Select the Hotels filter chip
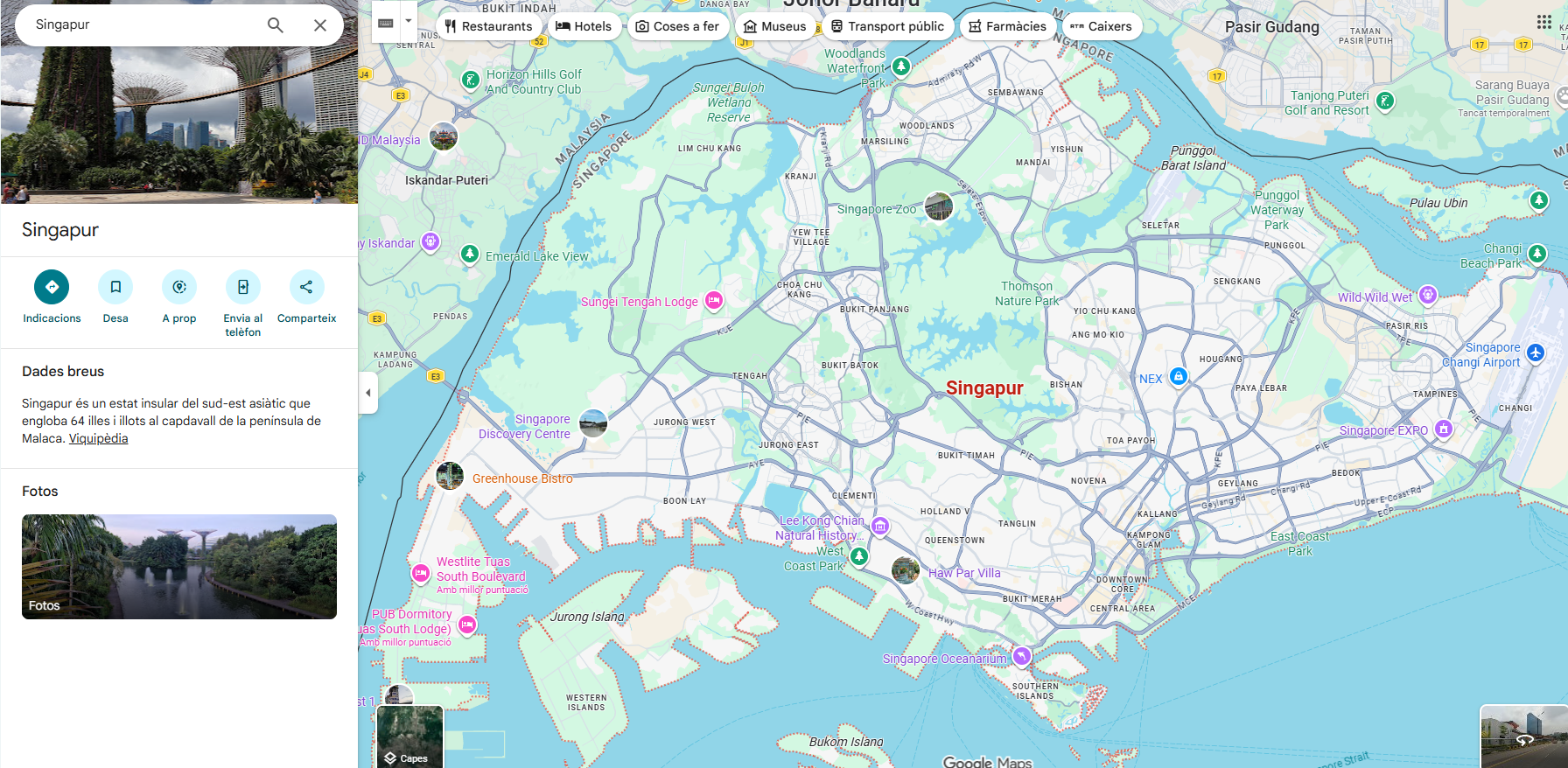Viewport: 1568px width, 768px height. click(584, 26)
